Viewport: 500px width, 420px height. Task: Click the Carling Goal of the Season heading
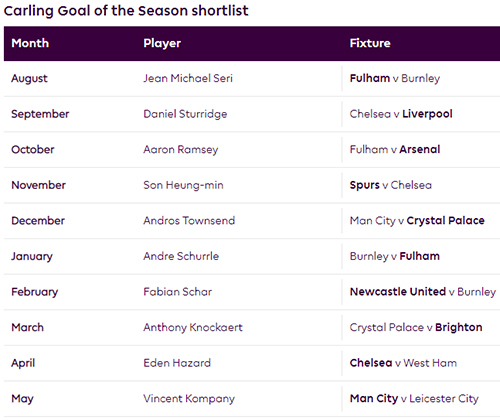tap(126, 11)
